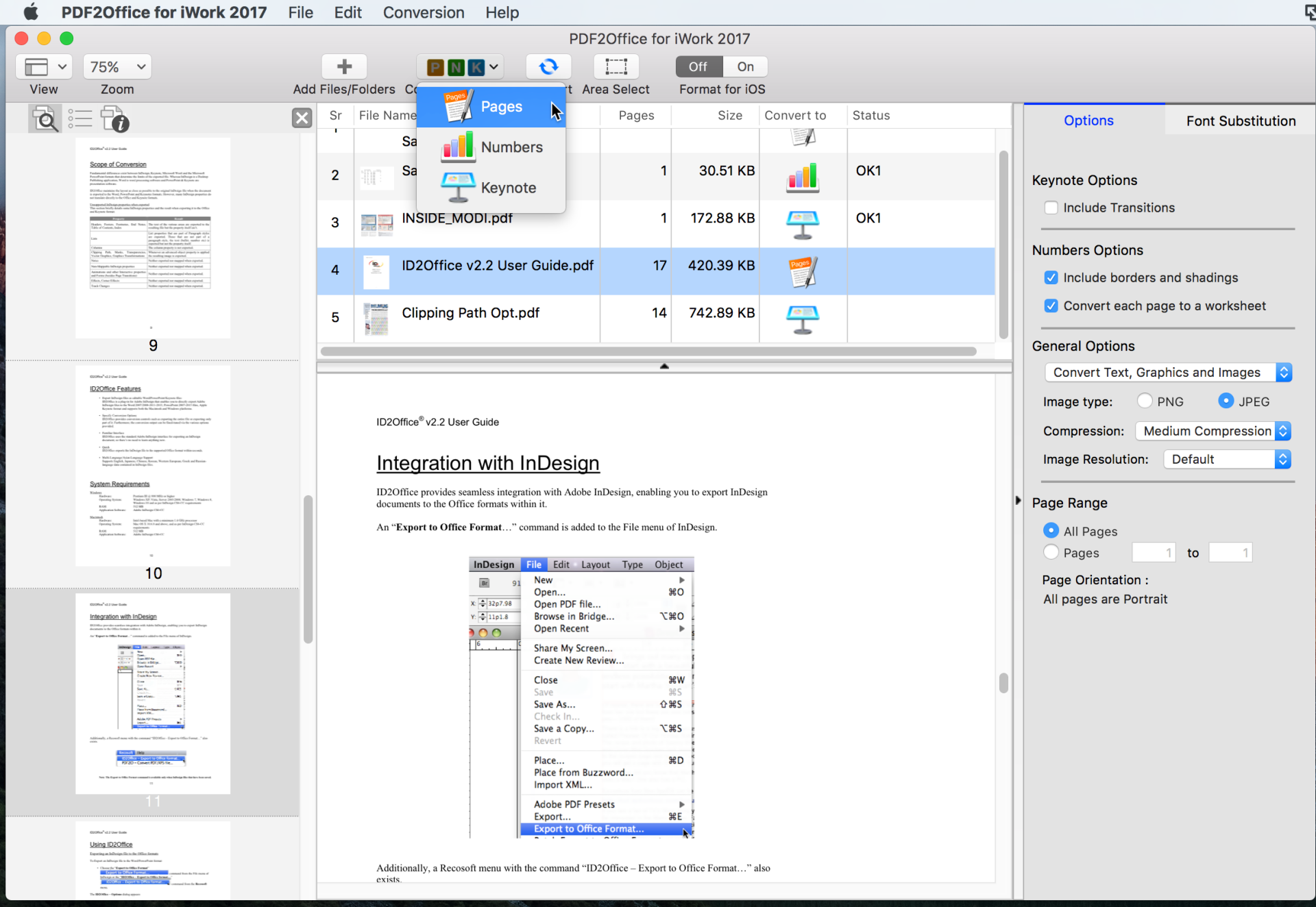The height and width of the screenshot is (907, 1316).
Task: Click Pages convert icon for ID2Office User Guide
Action: 803,272
